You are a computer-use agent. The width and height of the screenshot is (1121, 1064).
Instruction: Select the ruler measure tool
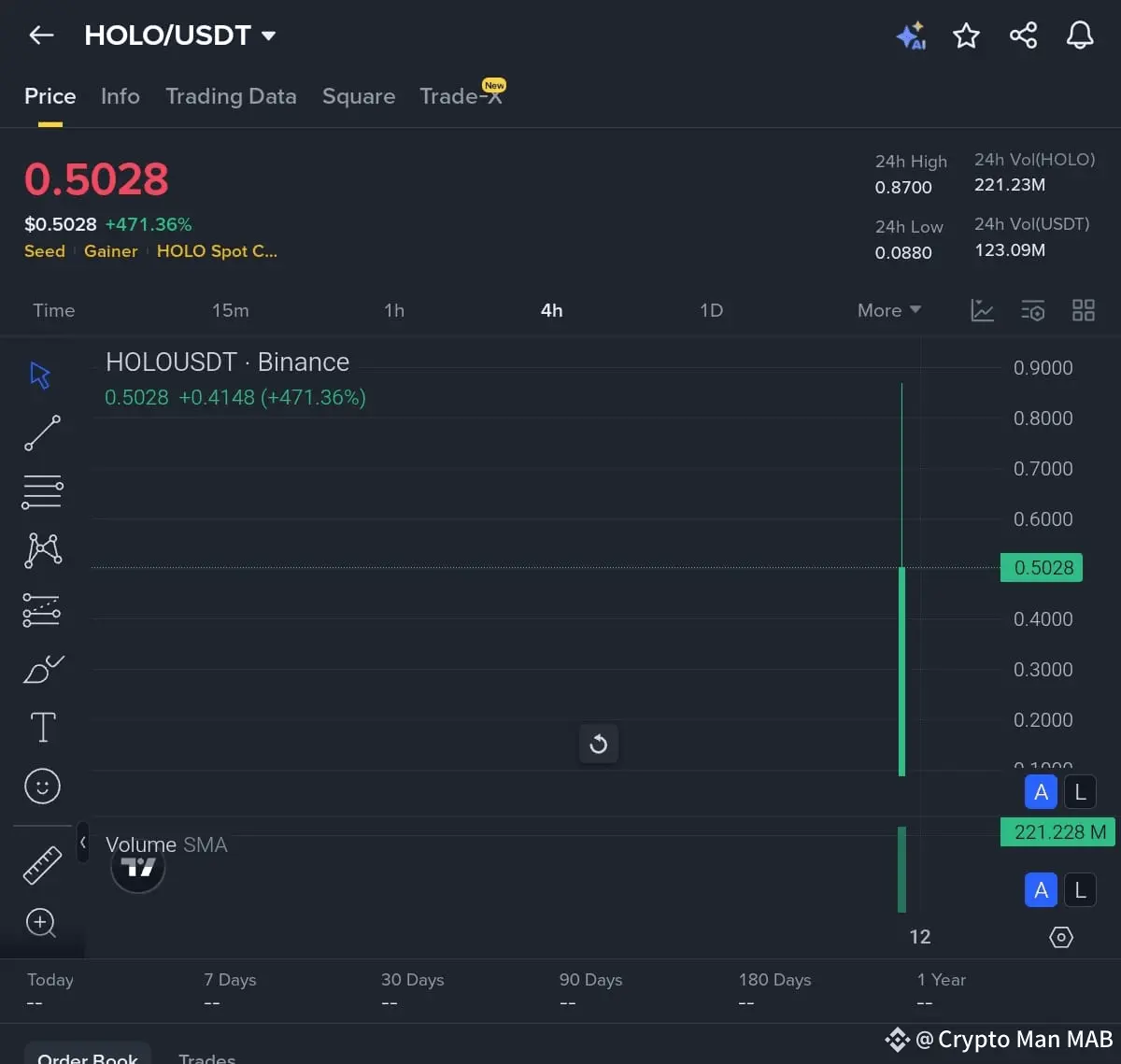tap(42, 865)
